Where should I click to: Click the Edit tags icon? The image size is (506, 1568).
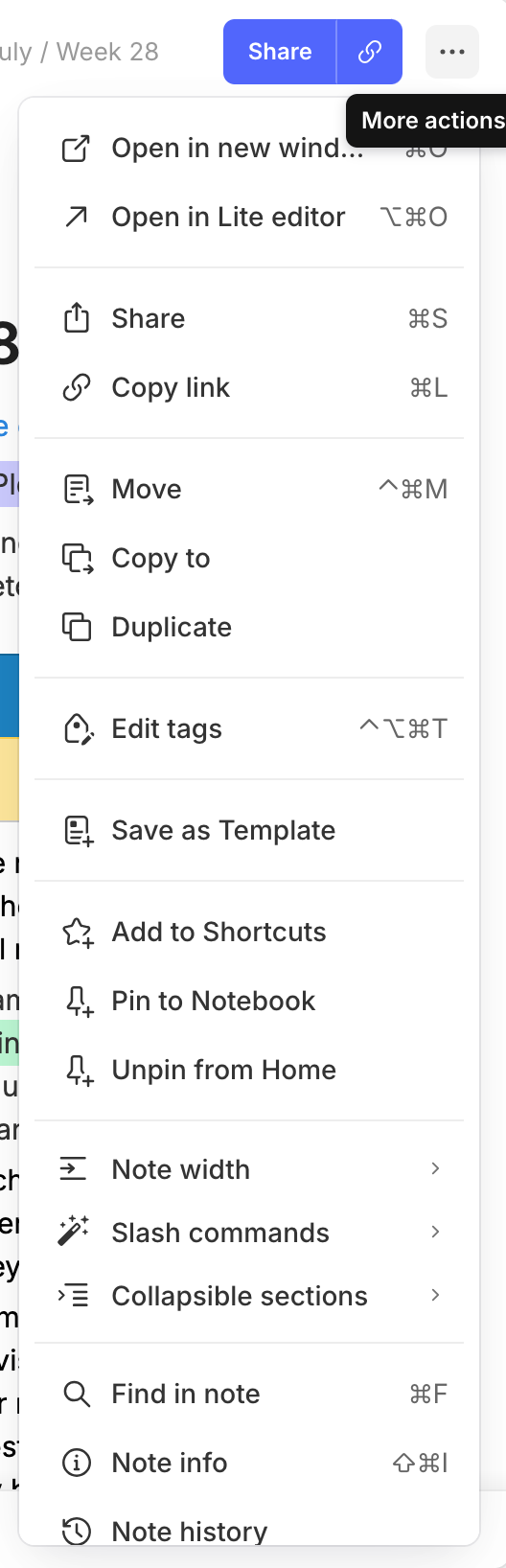pos(78,728)
